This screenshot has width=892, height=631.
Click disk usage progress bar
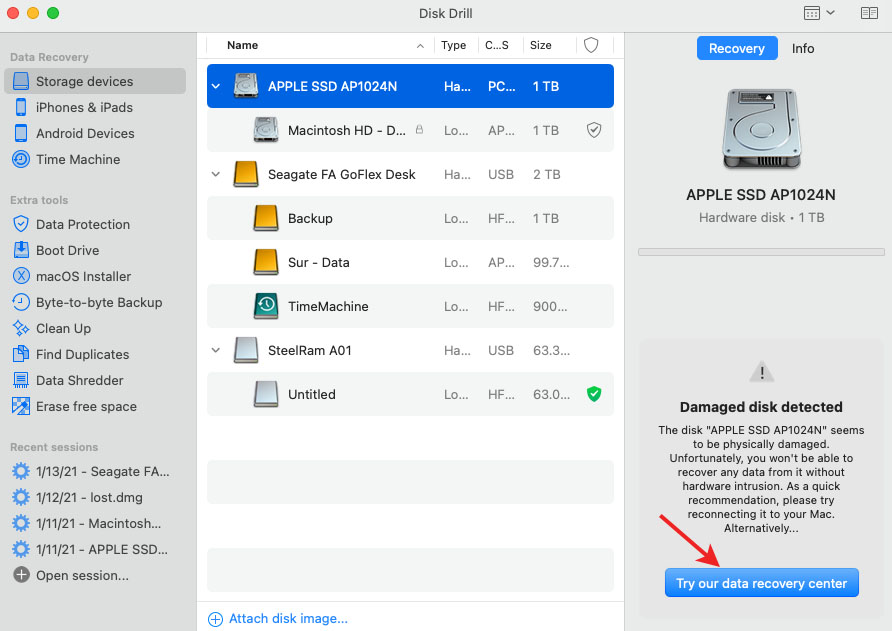point(761,251)
